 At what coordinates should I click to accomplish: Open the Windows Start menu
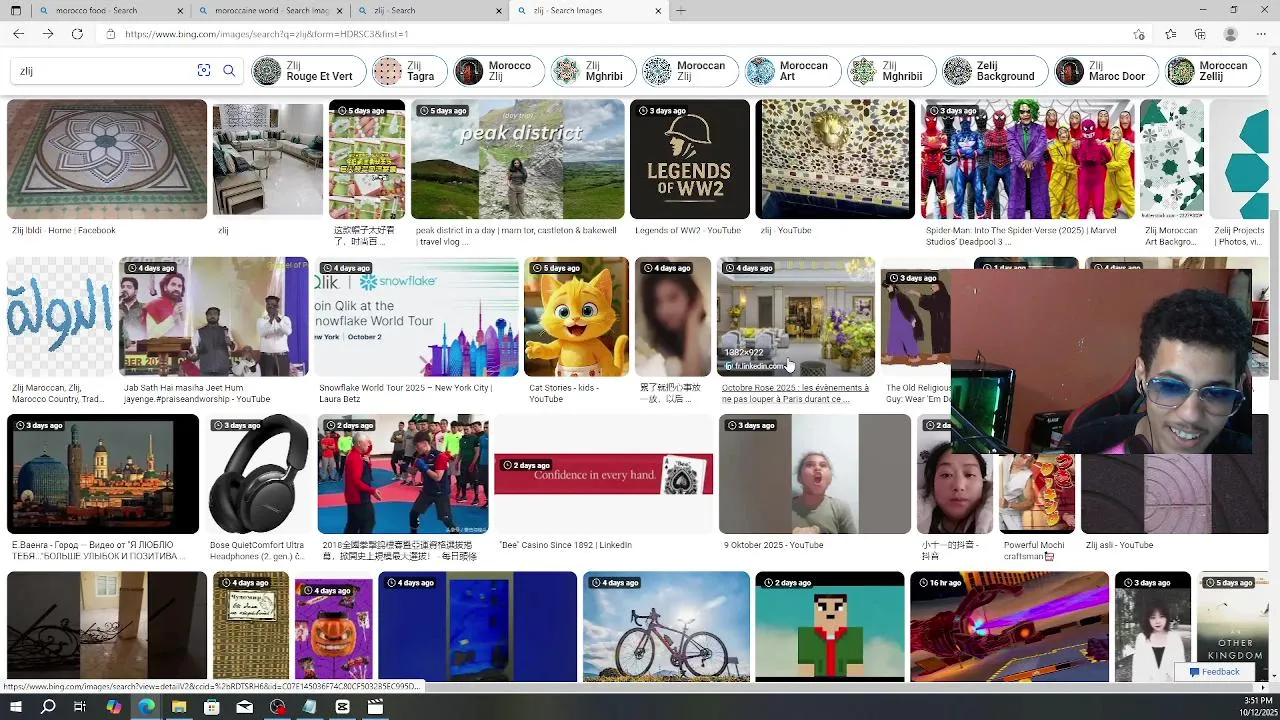tap(16, 707)
